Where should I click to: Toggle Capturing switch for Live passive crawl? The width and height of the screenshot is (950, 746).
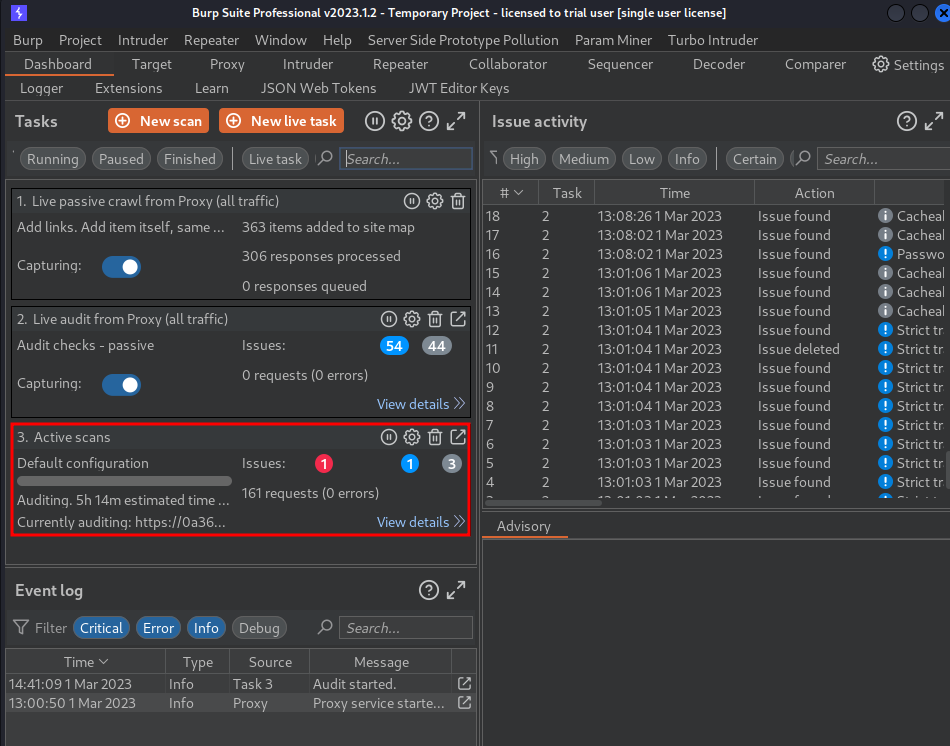click(x=122, y=267)
